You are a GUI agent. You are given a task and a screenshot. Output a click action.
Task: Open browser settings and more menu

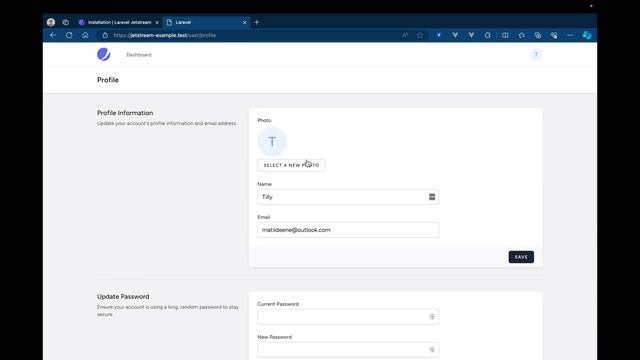point(570,36)
